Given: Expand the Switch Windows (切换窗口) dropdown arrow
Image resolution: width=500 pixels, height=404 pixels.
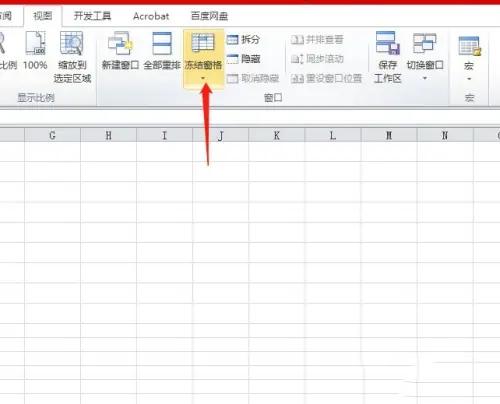Looking at the screenshot, I should 425,78.
